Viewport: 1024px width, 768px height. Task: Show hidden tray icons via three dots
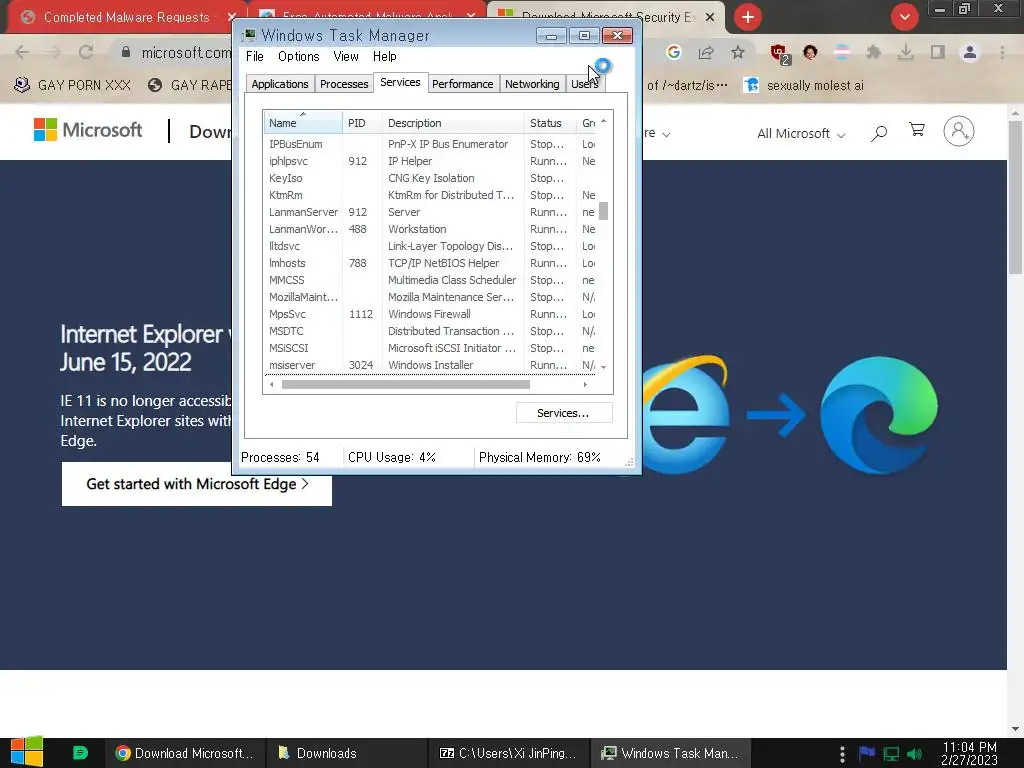[842, 754]
